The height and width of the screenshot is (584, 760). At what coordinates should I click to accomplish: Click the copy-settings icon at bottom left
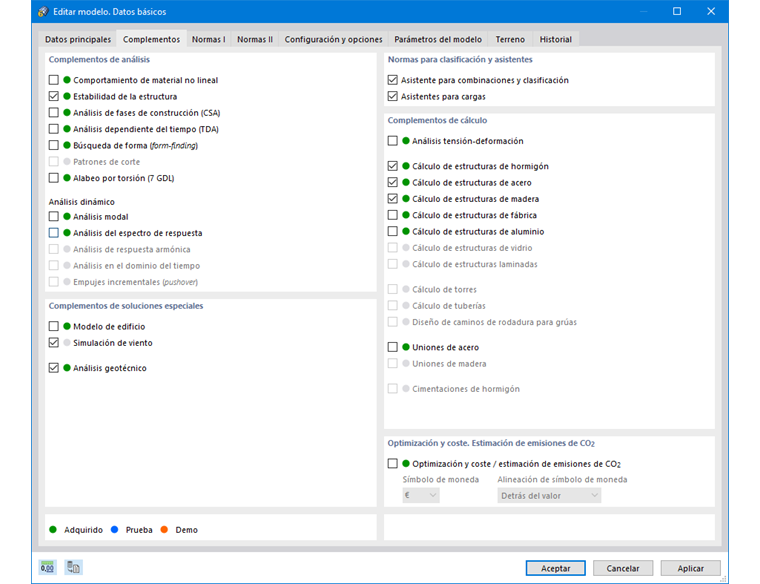click(x=74, y=567)
